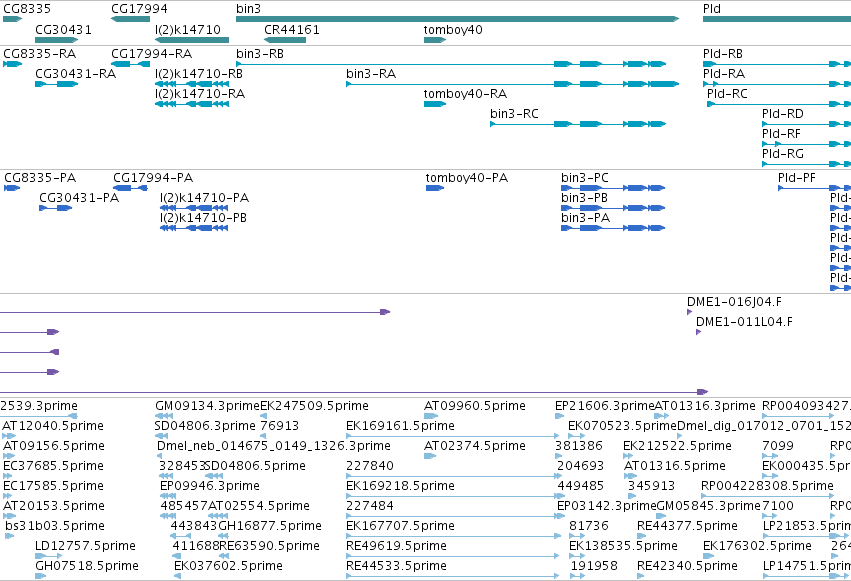Click the Pld-RB transcript label

click(723, 54)
